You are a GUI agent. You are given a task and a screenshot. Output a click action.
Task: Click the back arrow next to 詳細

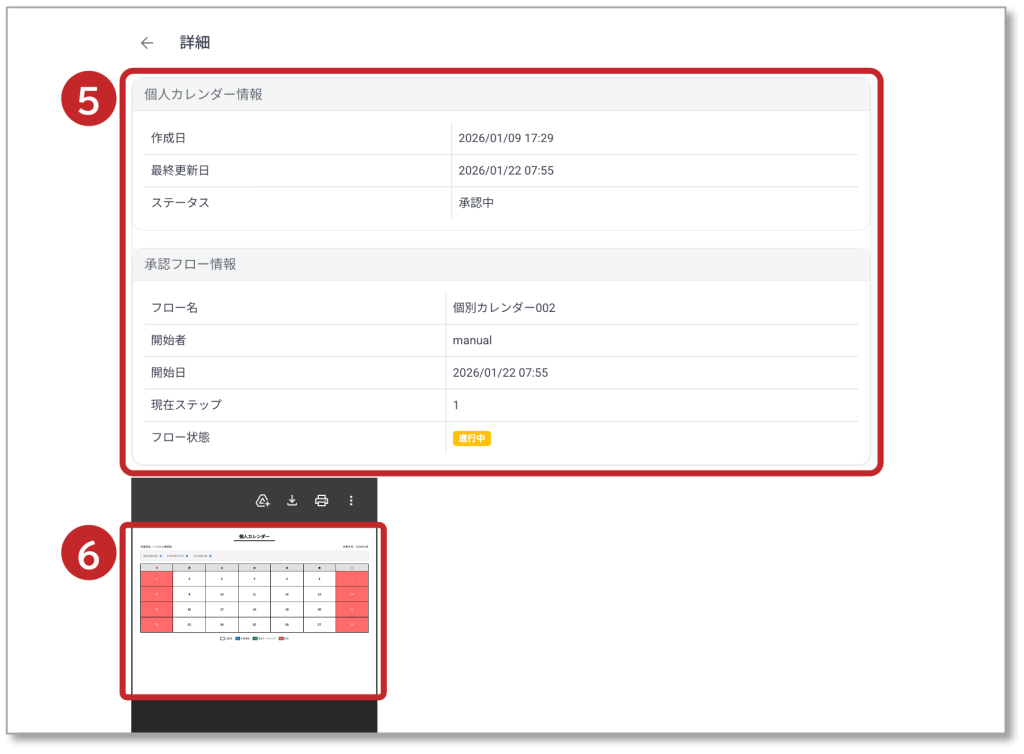(147, 43)
